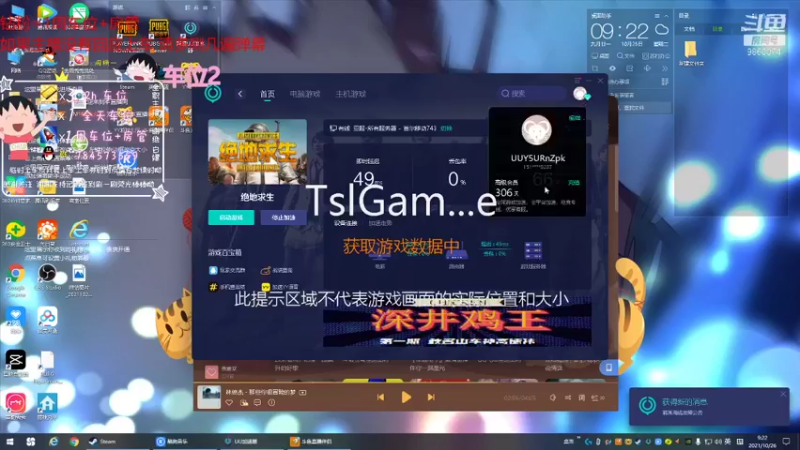
Task: Open the blue heart app desktop shortcut
Action: pyautogui.click(x=15, y=320)
